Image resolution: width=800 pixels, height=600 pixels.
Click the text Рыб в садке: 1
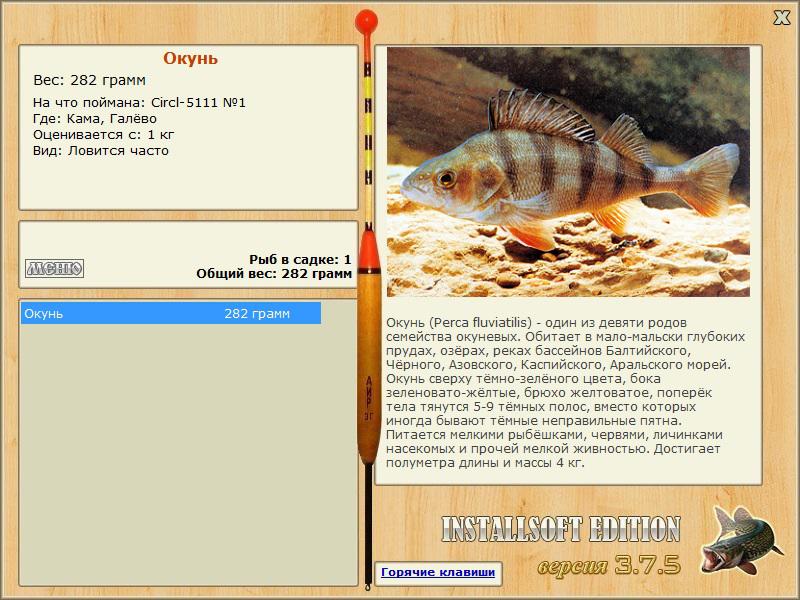[x=300, y=259]
